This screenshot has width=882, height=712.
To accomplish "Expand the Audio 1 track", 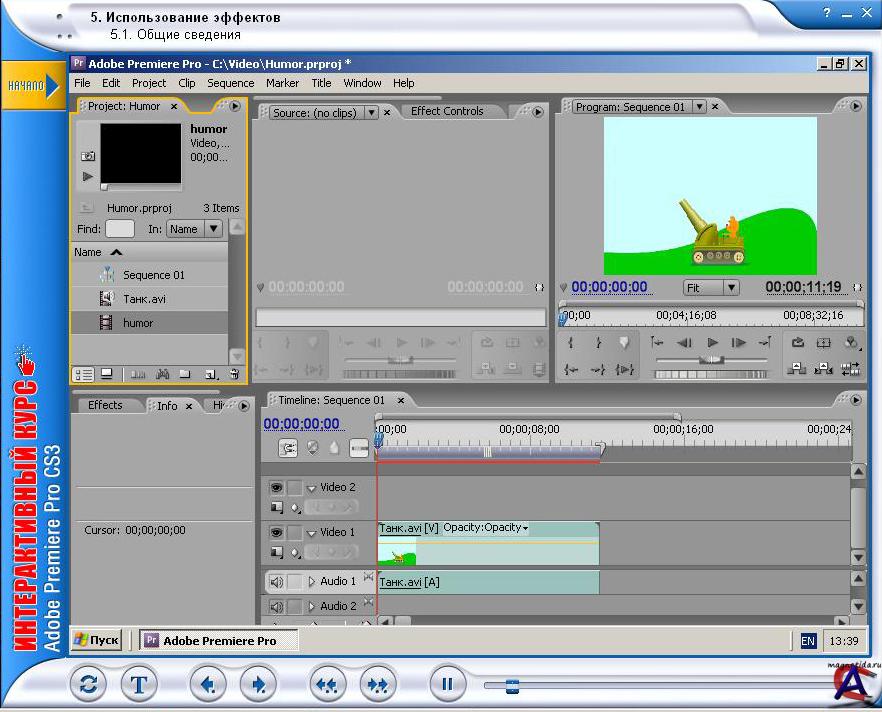I will click(x=311, y=581).
